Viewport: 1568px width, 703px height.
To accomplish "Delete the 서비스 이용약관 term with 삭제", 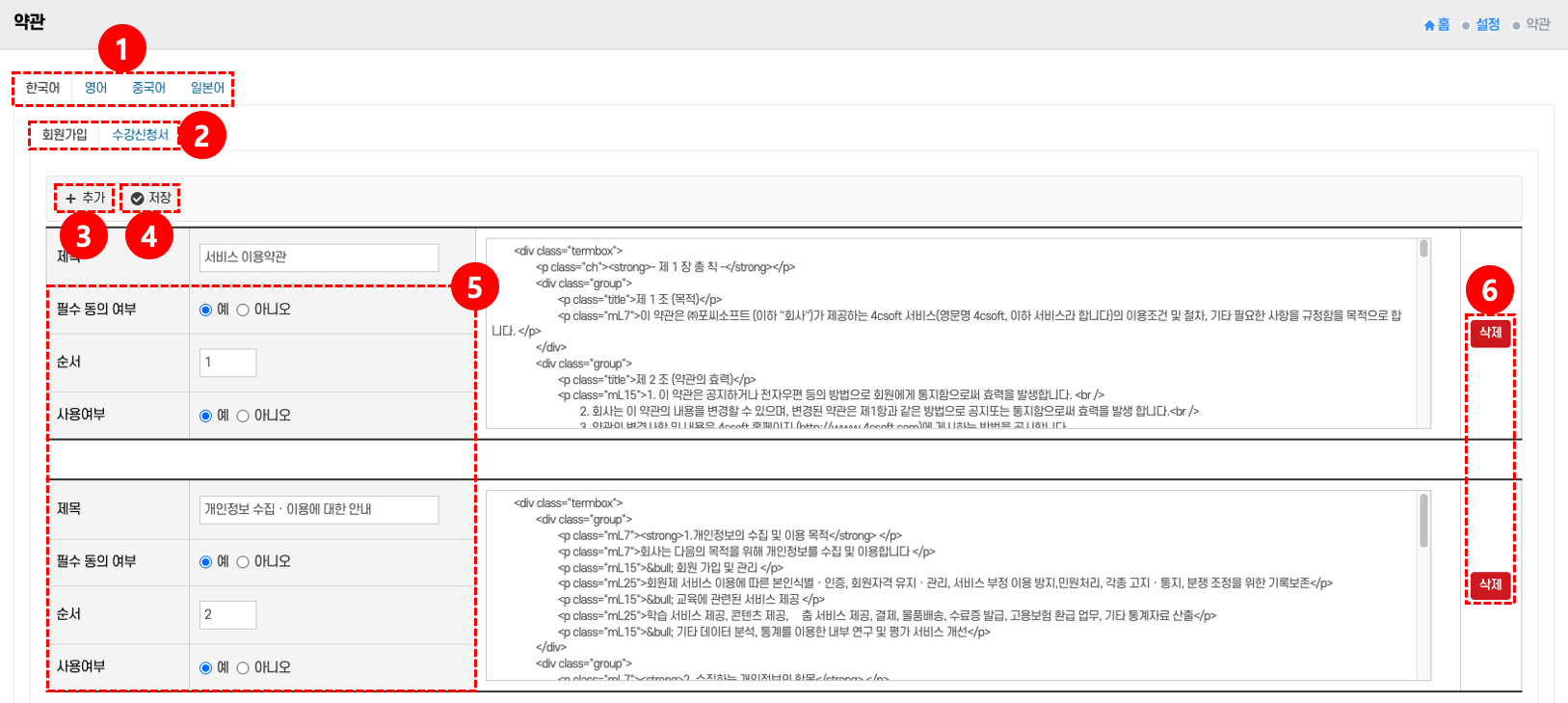I will [1490, 333].
